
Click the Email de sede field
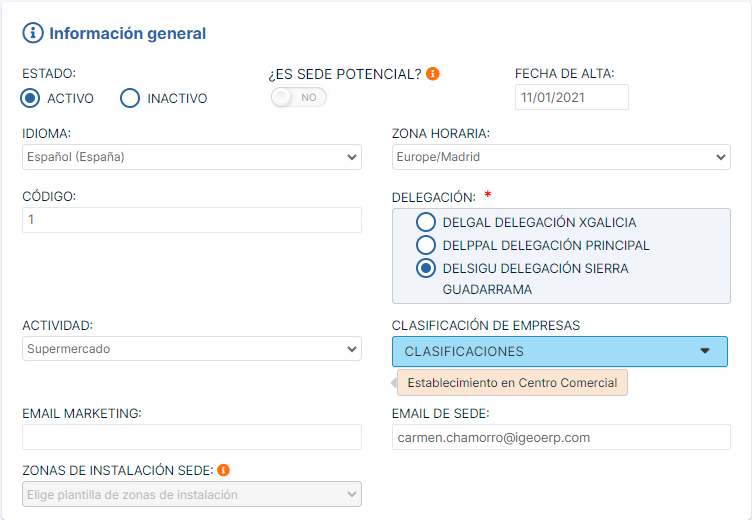[x=561, y=437]
